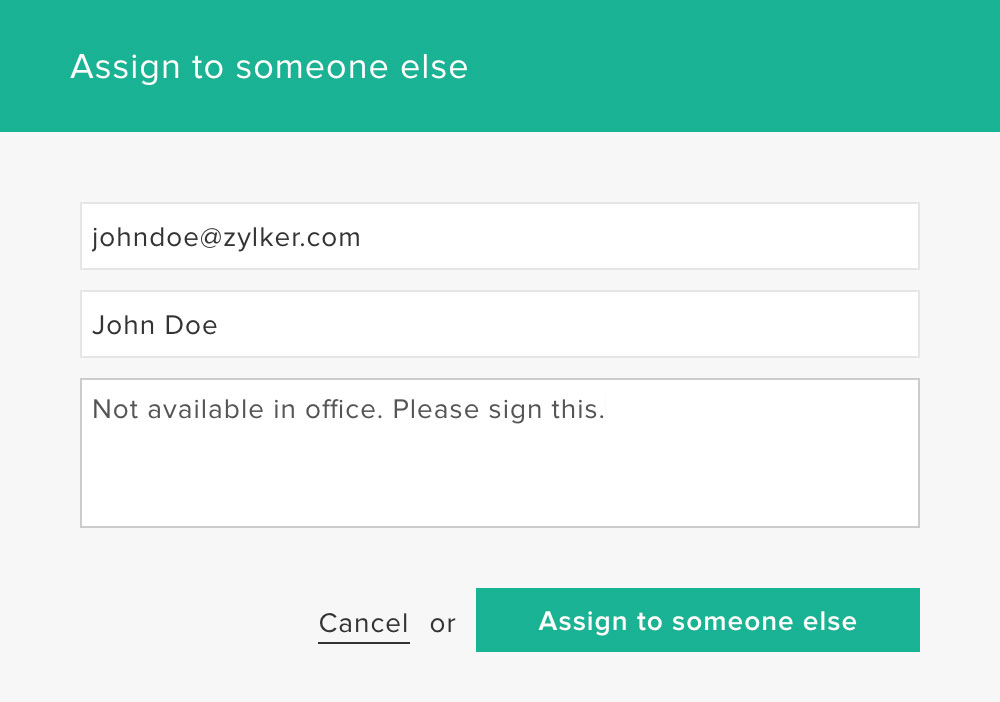Select the underlined Cancel text
The height and width of the screenshot is (702, 1000).
(x=363, y=623)
